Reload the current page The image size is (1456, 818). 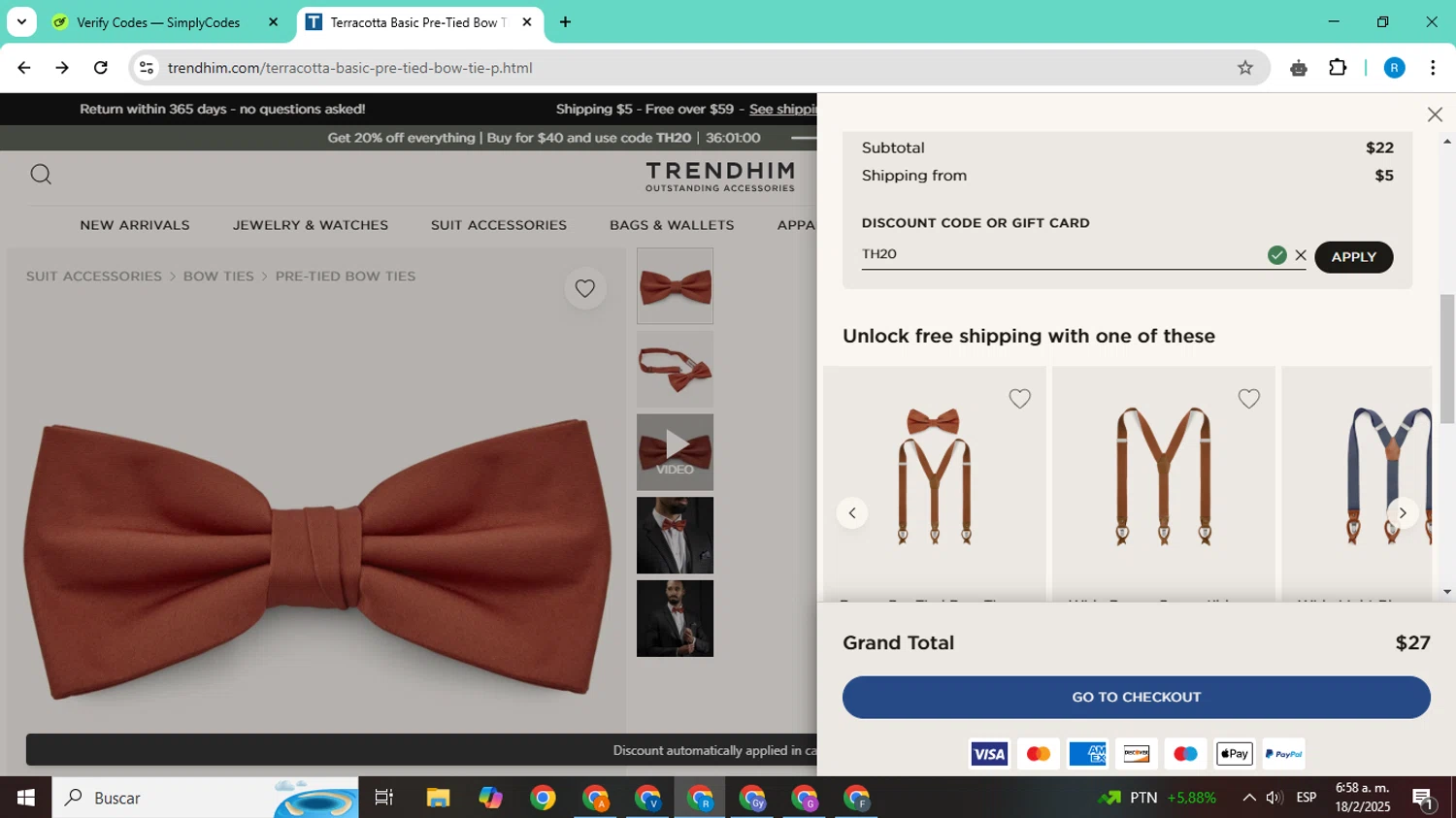pos(101,68)
